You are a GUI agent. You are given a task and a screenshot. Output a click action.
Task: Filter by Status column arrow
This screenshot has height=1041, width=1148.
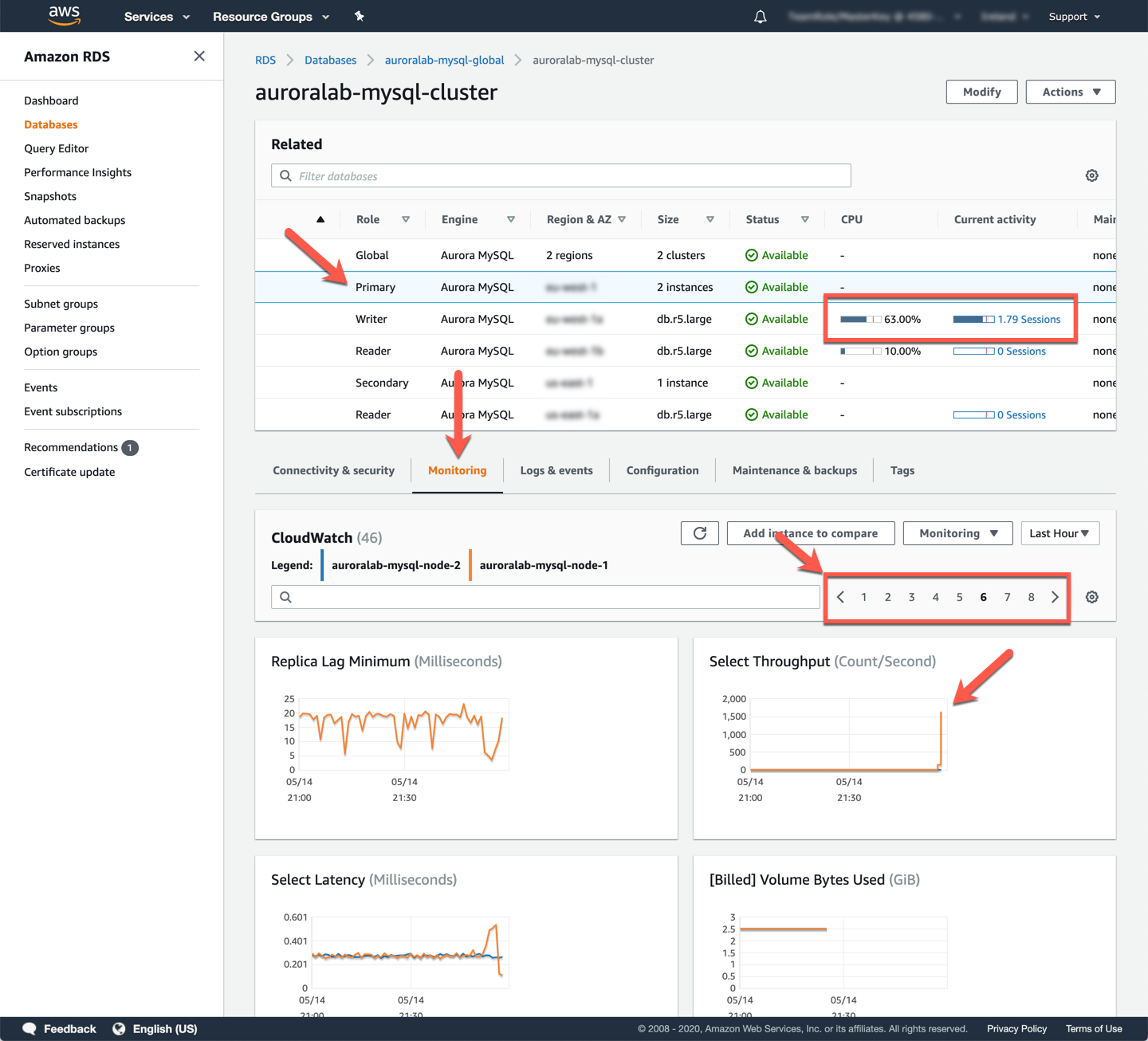tap(805, 219)
